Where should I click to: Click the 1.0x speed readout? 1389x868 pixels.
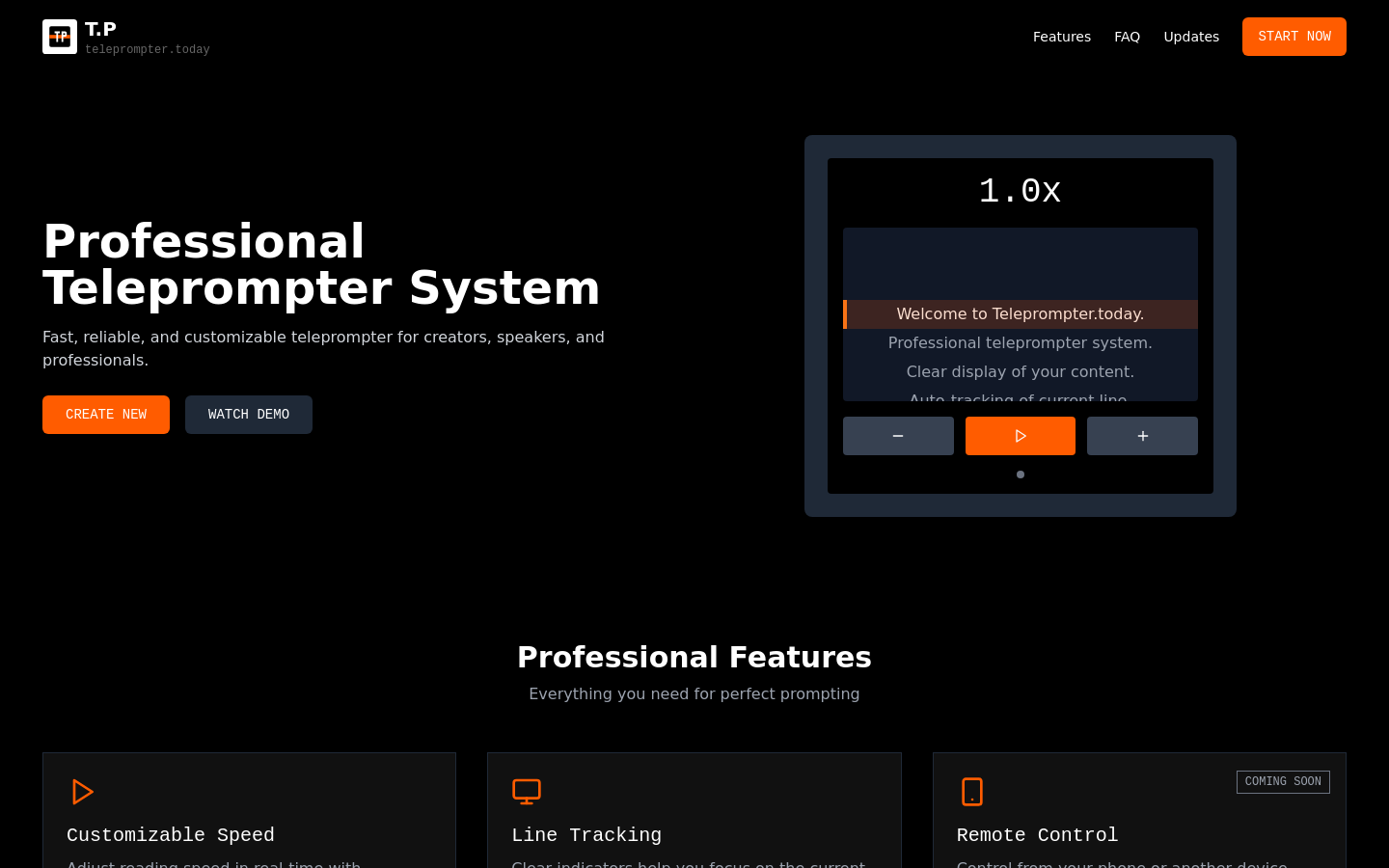tap(1021, 191)
